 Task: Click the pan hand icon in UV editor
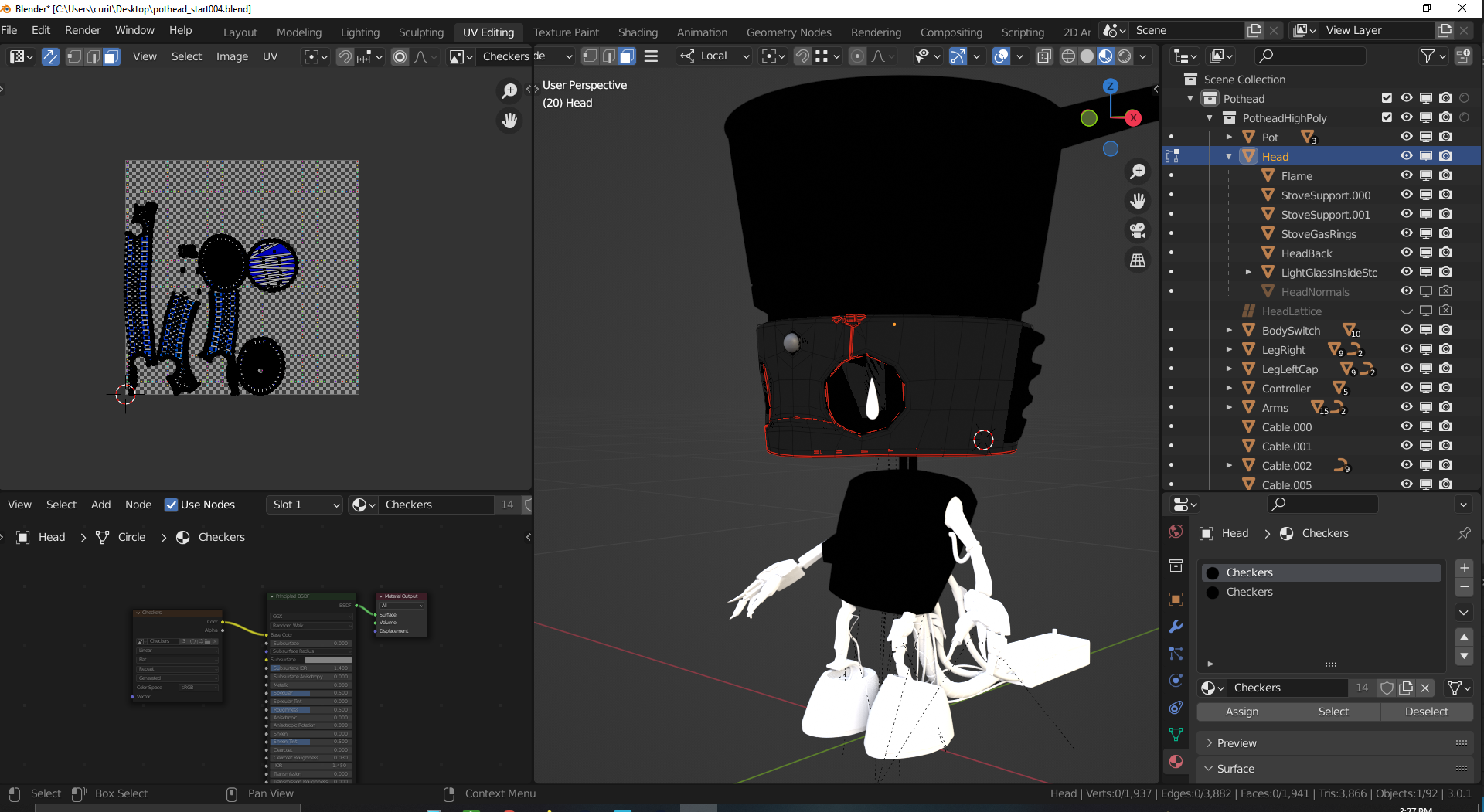(509, 121)
